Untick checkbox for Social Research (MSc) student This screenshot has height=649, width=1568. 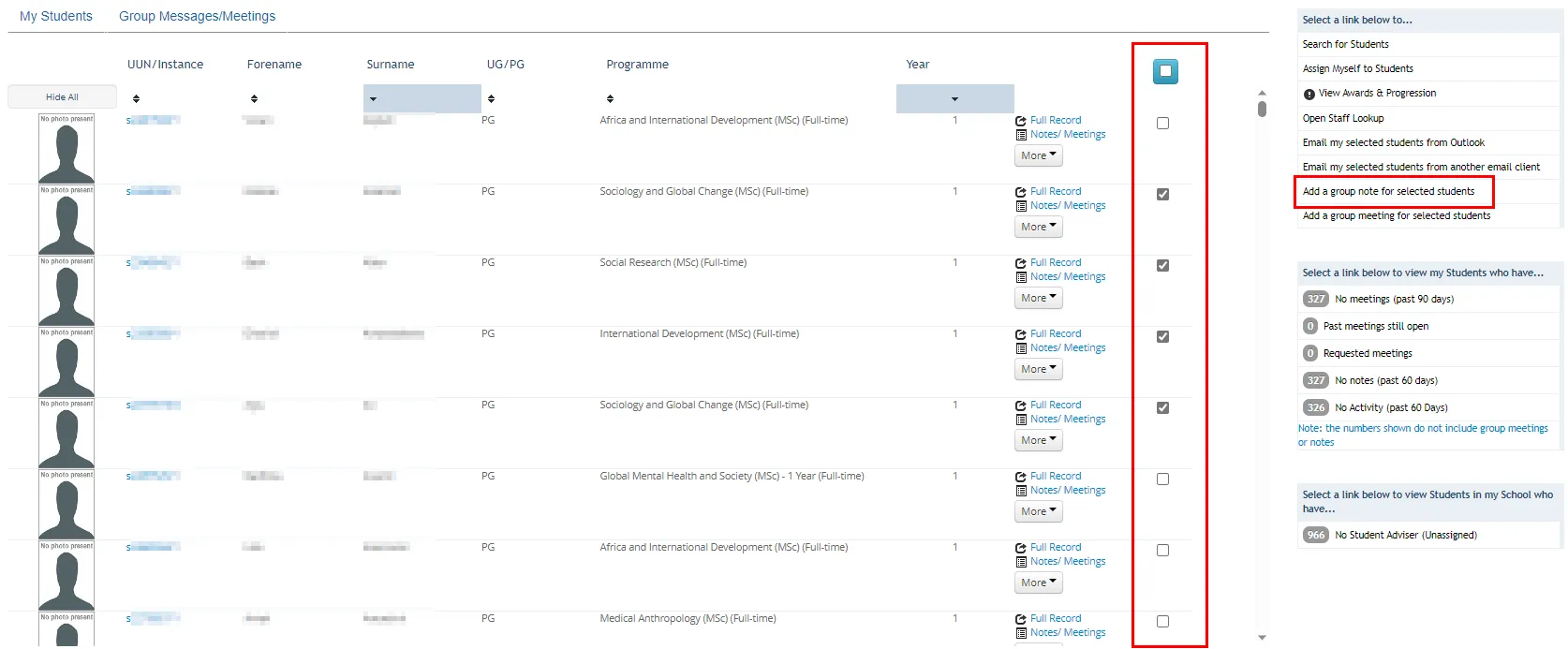[1162, 265]
